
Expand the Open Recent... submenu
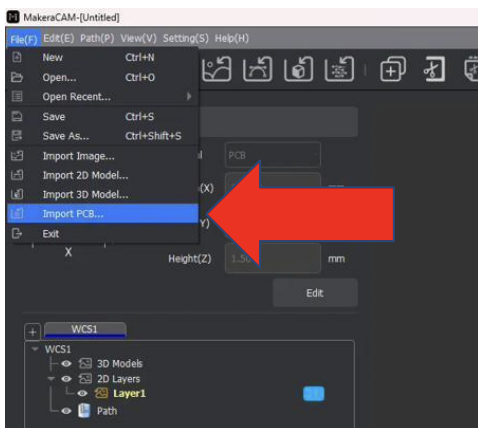point(103,97)
